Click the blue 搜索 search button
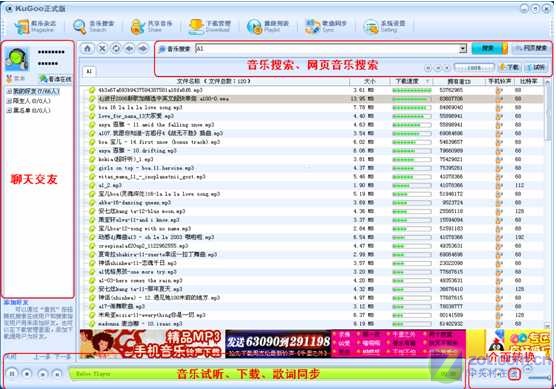Screen dimensions: 556x389 [487, 48]
